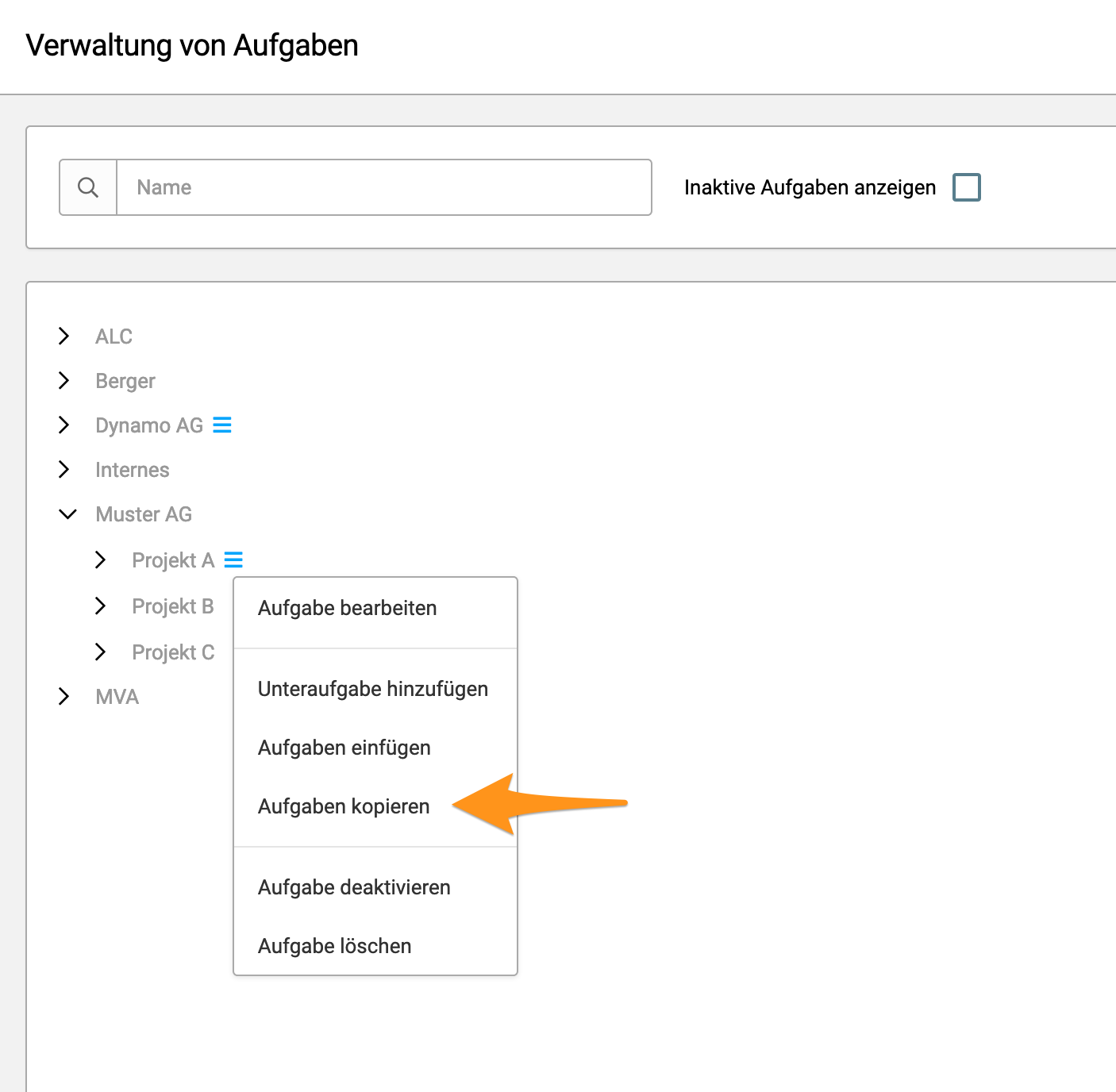This screenshot has height=1092, width=1116.
Task: Expand the Projekt B chevron
Action: point(101,606)
